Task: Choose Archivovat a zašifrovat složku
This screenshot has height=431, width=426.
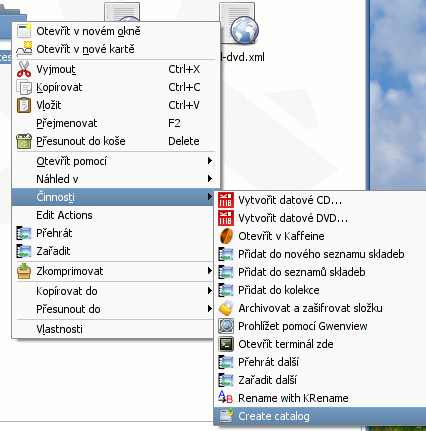Action: point(320,308)
